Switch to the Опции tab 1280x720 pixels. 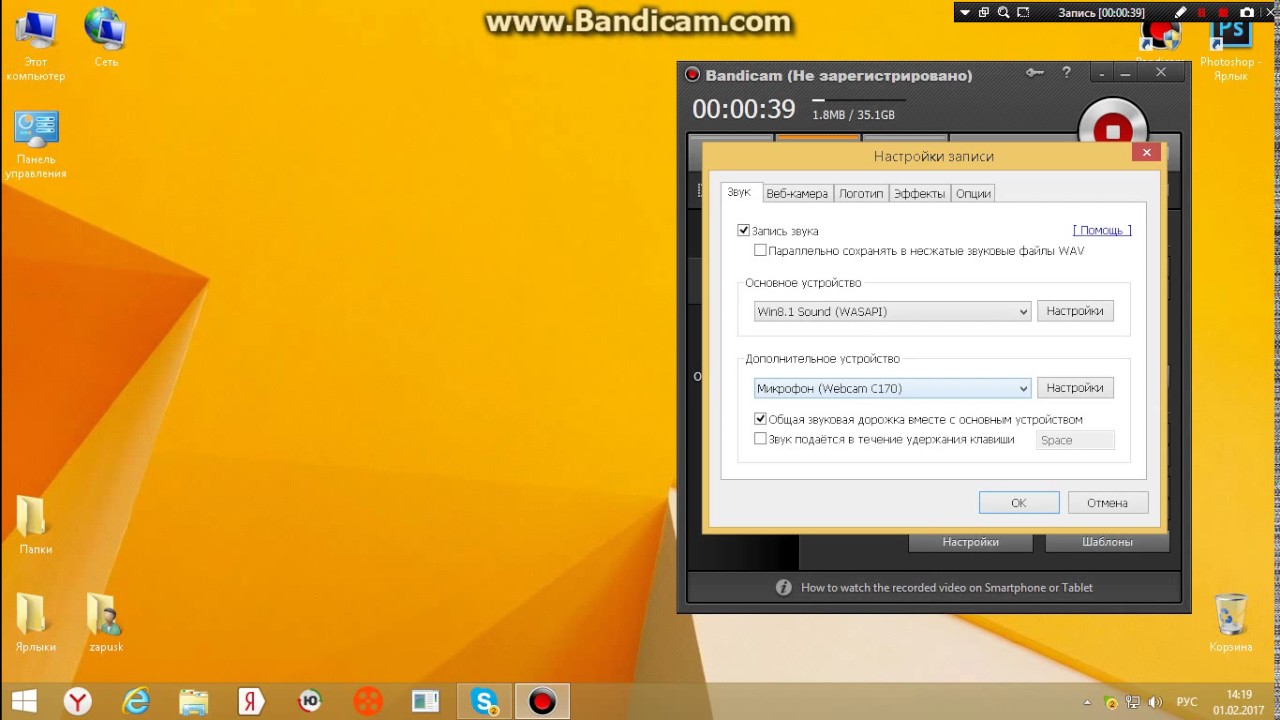973,193
